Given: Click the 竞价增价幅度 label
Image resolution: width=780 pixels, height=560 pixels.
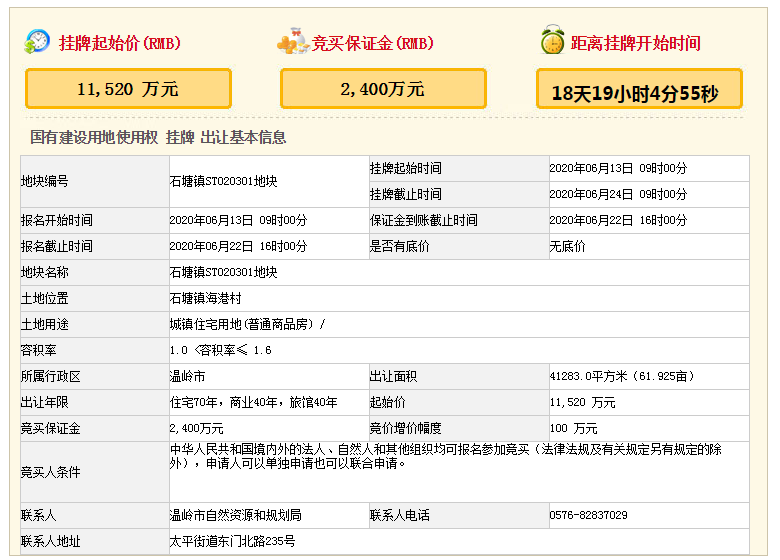Looking at the screenshot, I should [405, 428].
